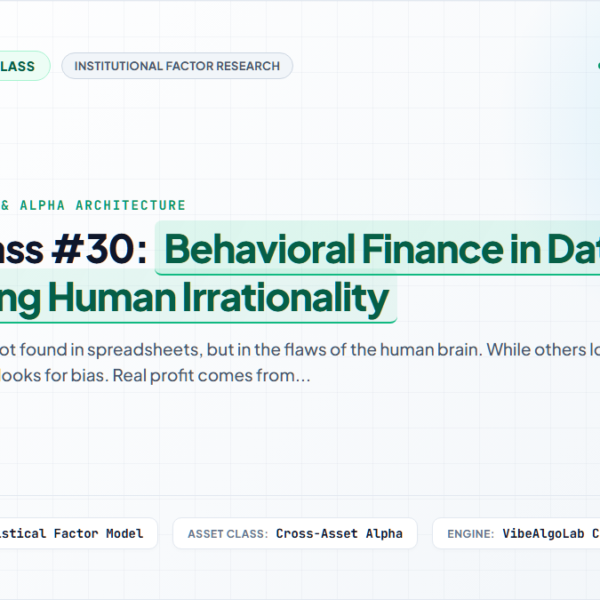Click the excerpt about flaws of human brain

point(300,362)
